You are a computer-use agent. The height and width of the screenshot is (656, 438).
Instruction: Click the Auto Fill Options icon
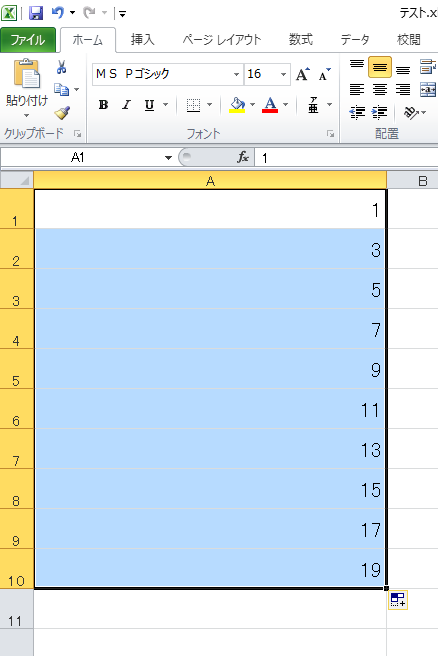397,600
